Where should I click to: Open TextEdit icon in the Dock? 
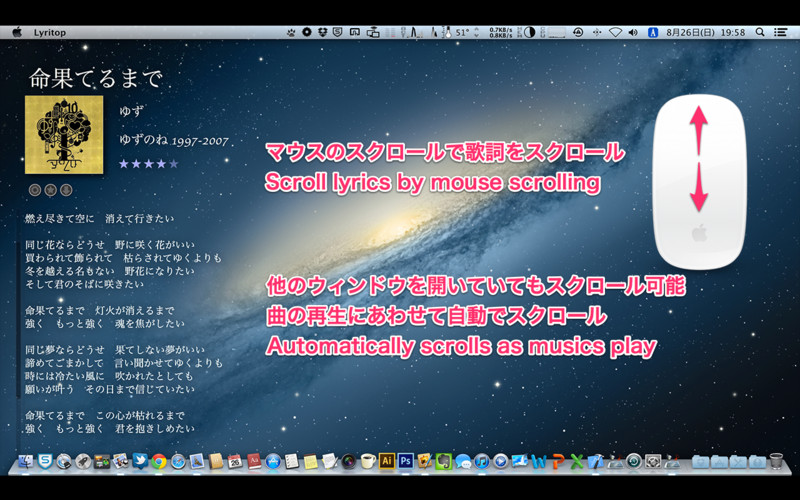(330, 461)
